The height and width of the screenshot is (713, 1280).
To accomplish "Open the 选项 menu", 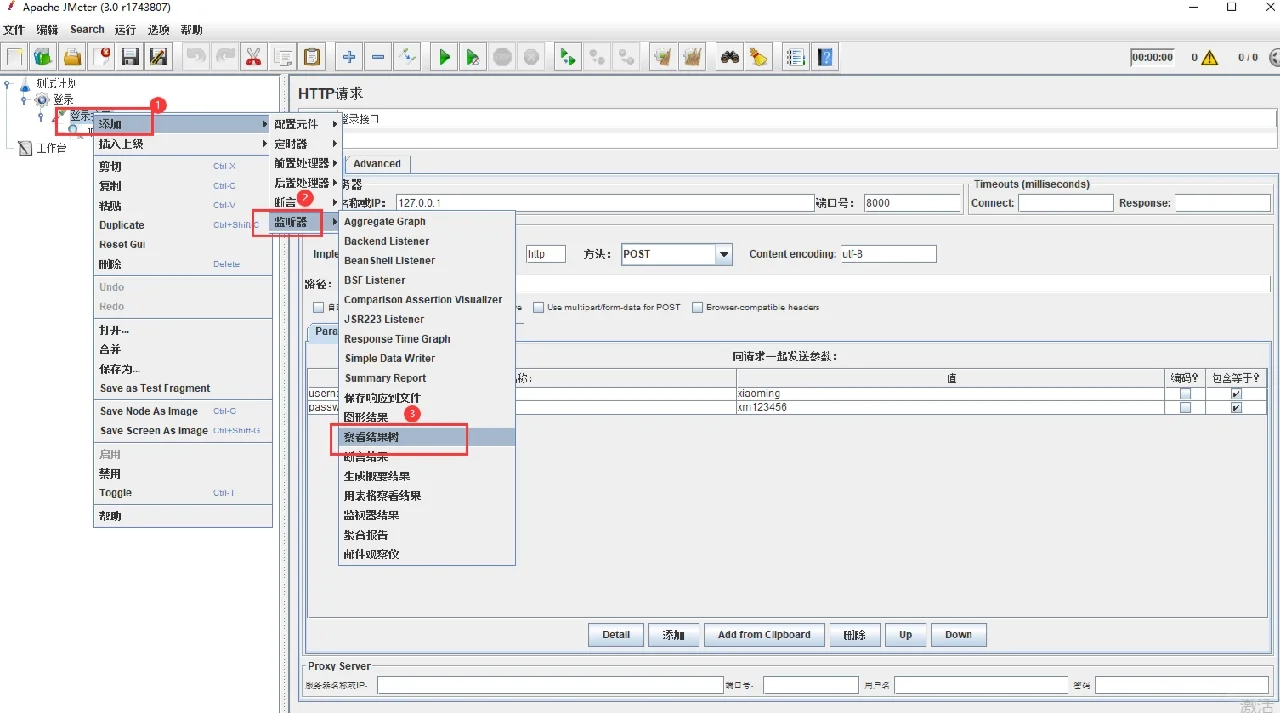I will click(x=158, y=30).
